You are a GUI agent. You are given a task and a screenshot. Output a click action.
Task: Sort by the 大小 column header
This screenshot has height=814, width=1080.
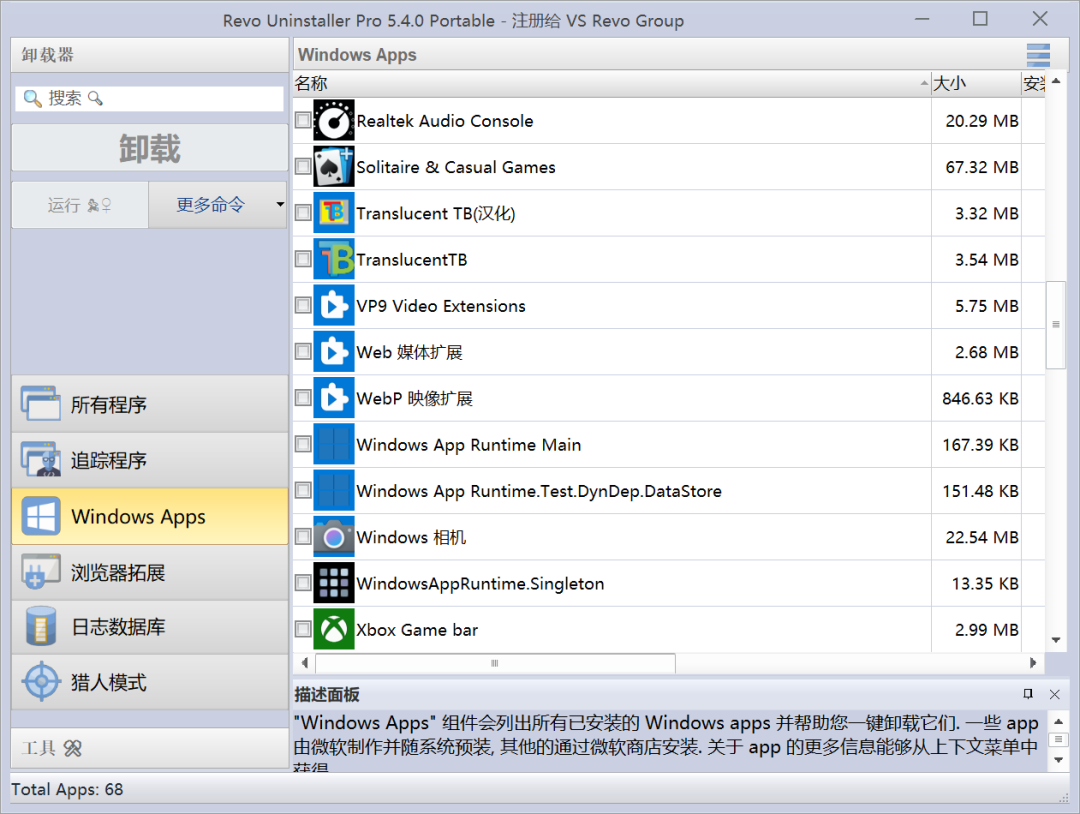click(x=976, y=83)
